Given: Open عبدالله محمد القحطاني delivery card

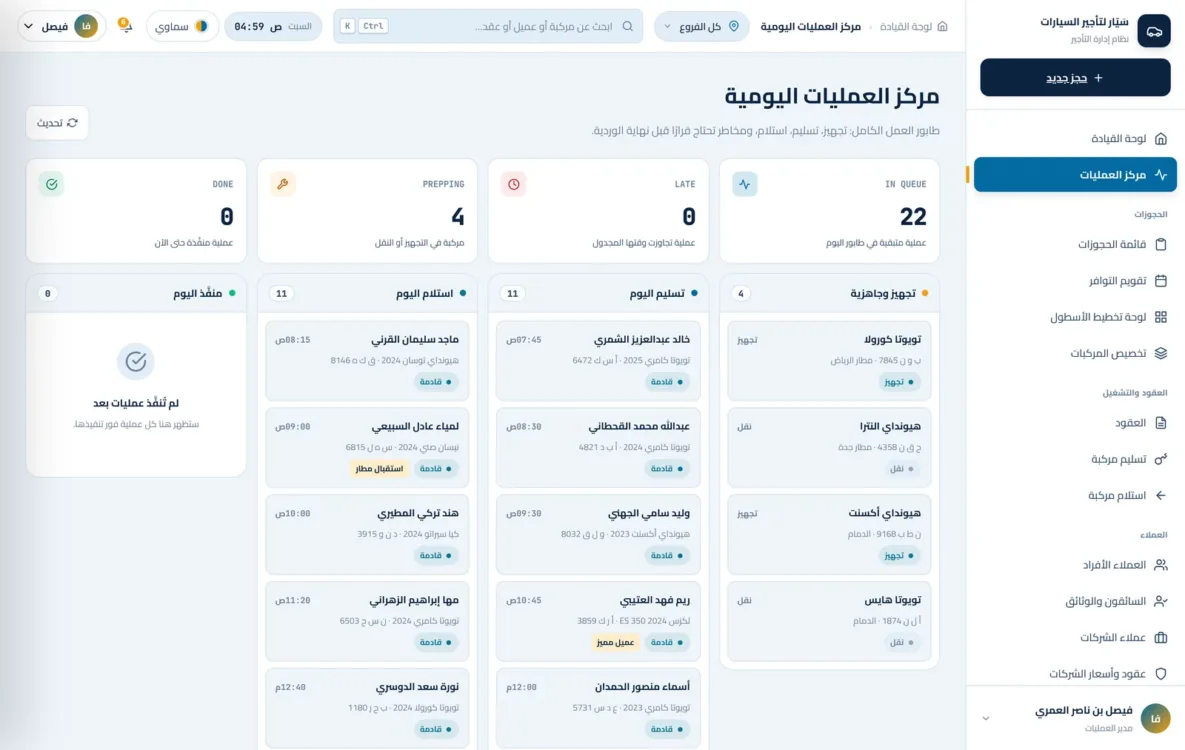Looking at the screenshot, I should pos(598,448).
